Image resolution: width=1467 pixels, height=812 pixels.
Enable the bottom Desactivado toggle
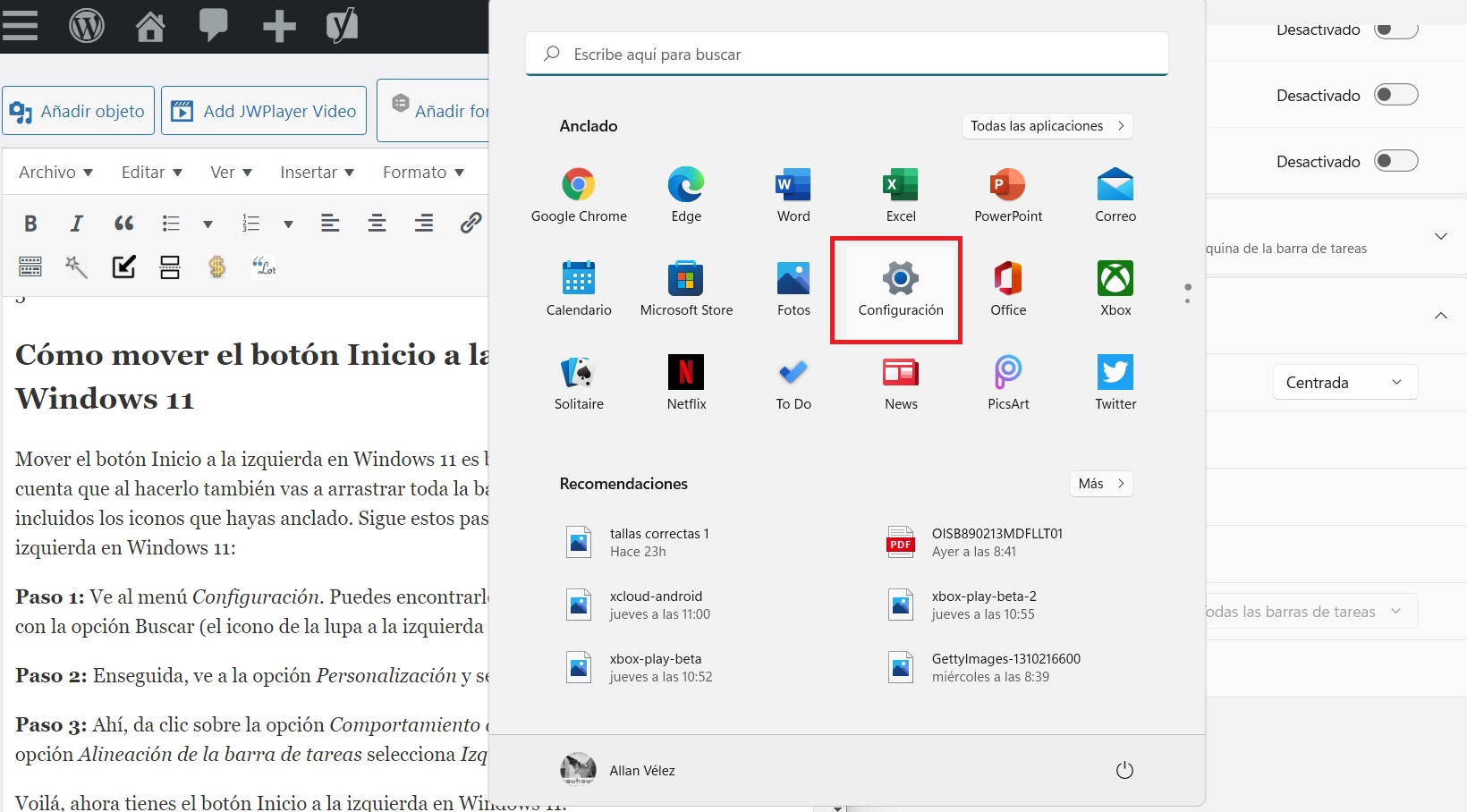[1397, 162]
